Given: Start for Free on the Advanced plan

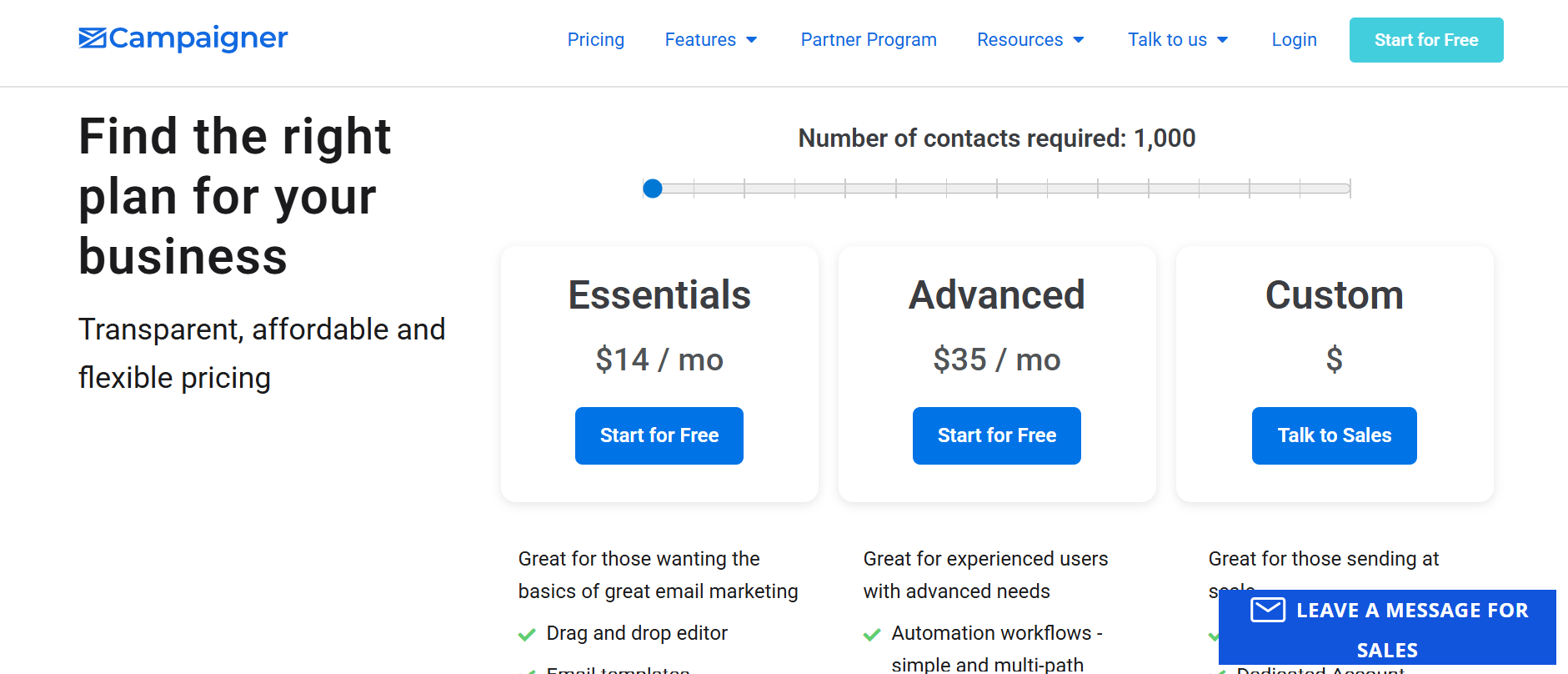Looking at the screenshot, I should (x=997, y=435).
